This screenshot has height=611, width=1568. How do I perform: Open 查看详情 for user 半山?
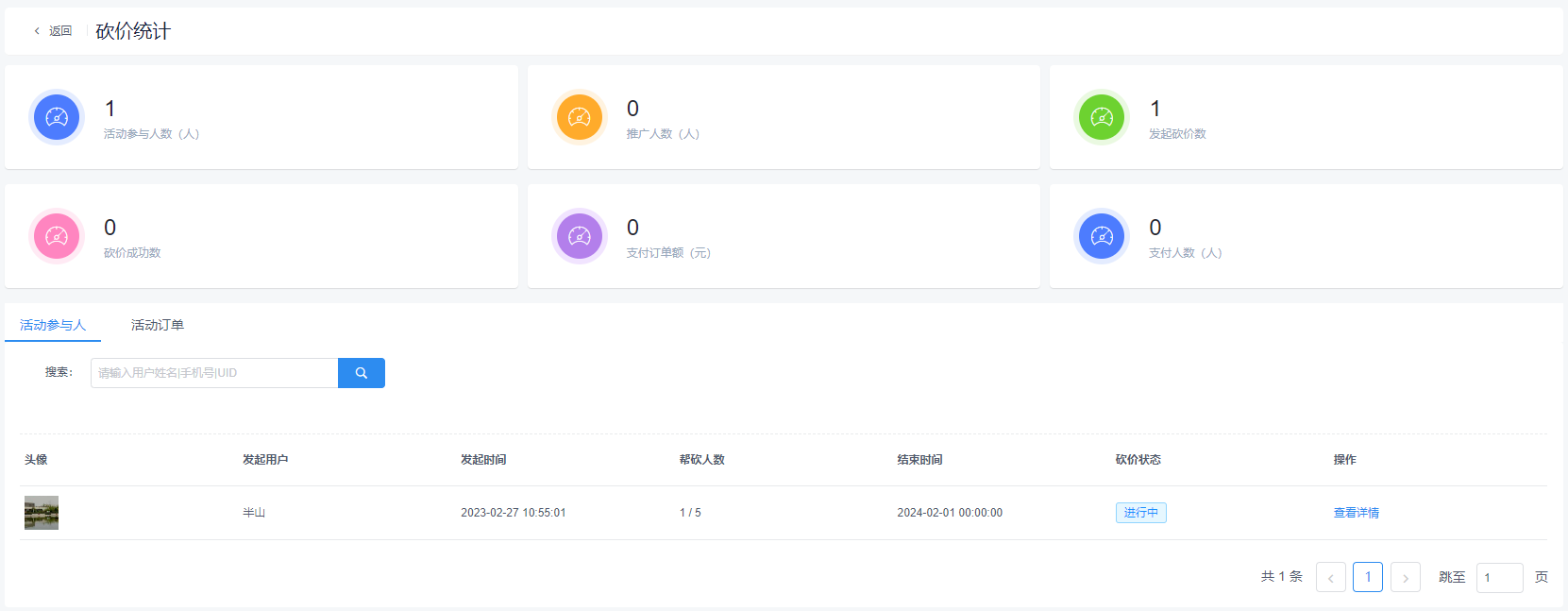coord(1356,513)
